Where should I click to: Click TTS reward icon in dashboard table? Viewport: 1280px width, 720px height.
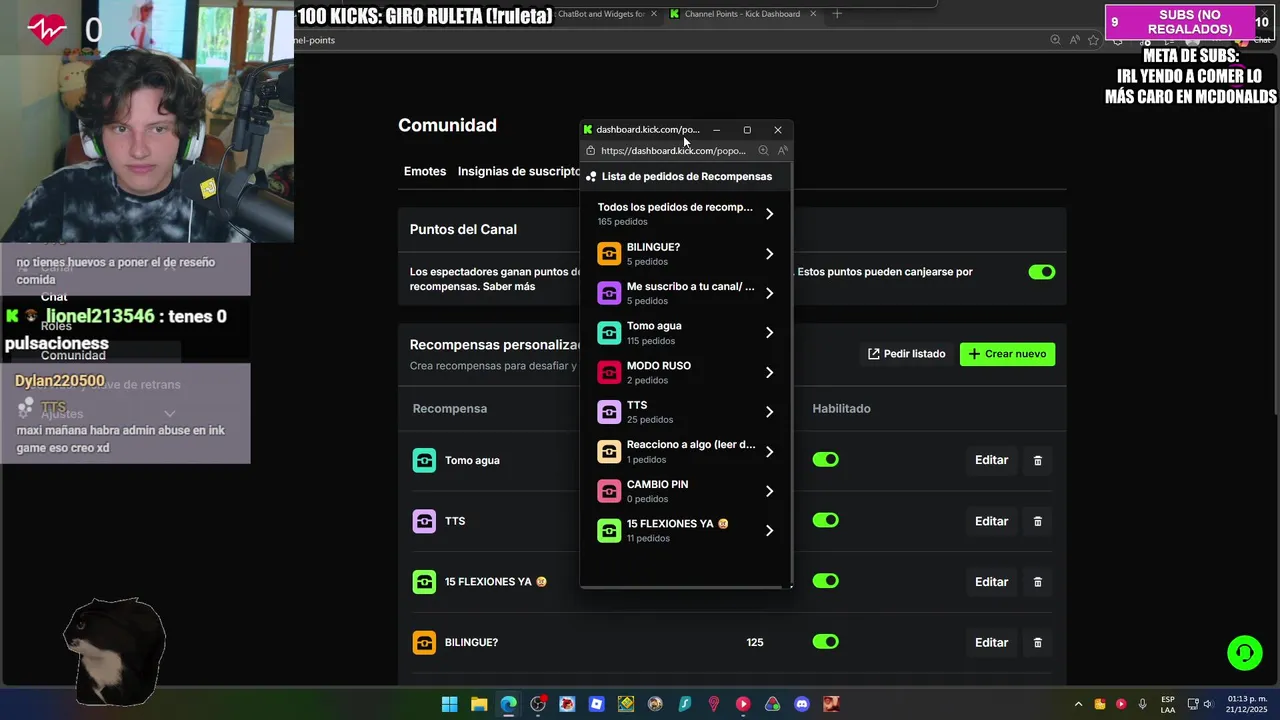tap(424, 521)
